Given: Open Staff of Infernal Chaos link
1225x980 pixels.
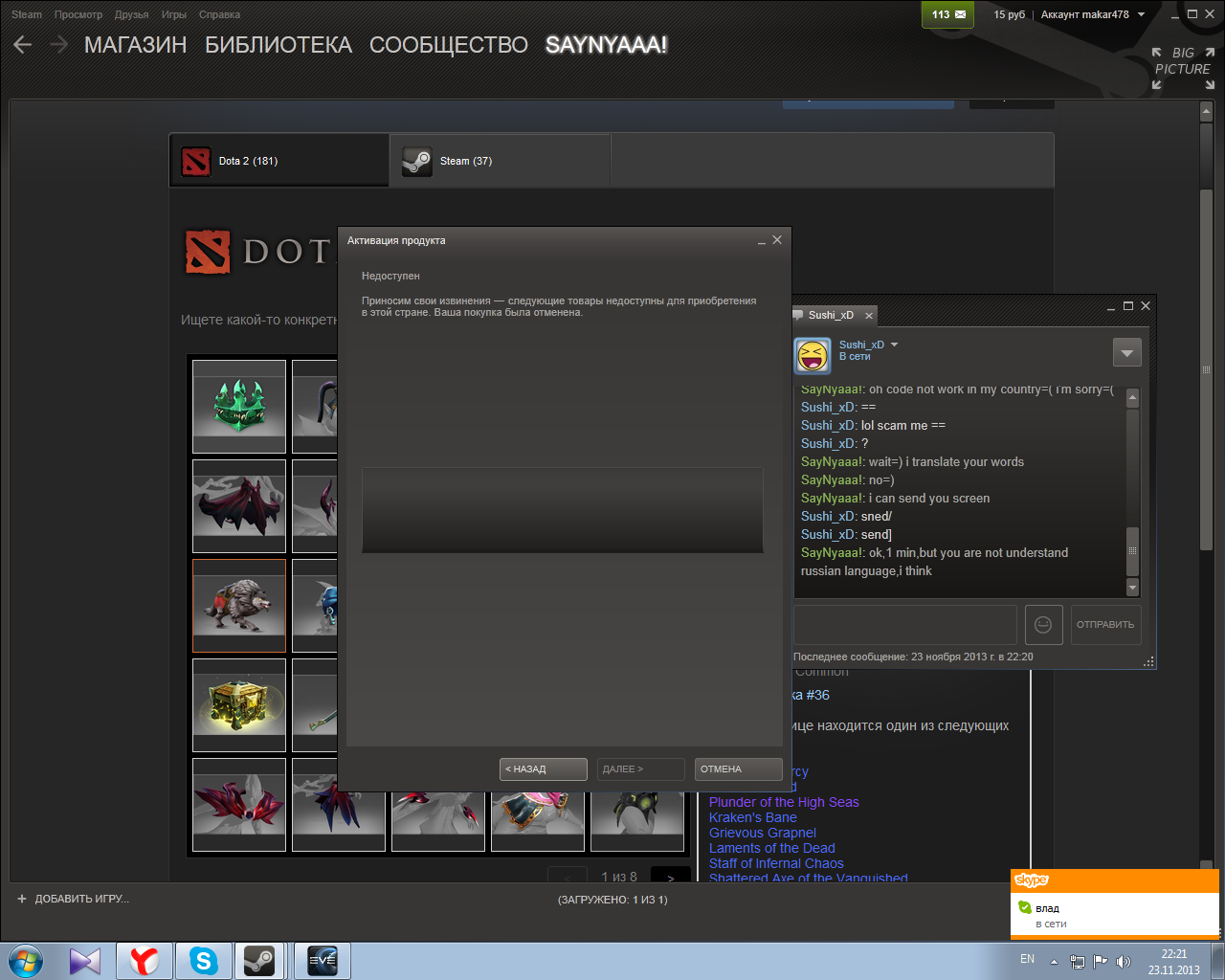Looking at the screenshot, I should 776,863.
